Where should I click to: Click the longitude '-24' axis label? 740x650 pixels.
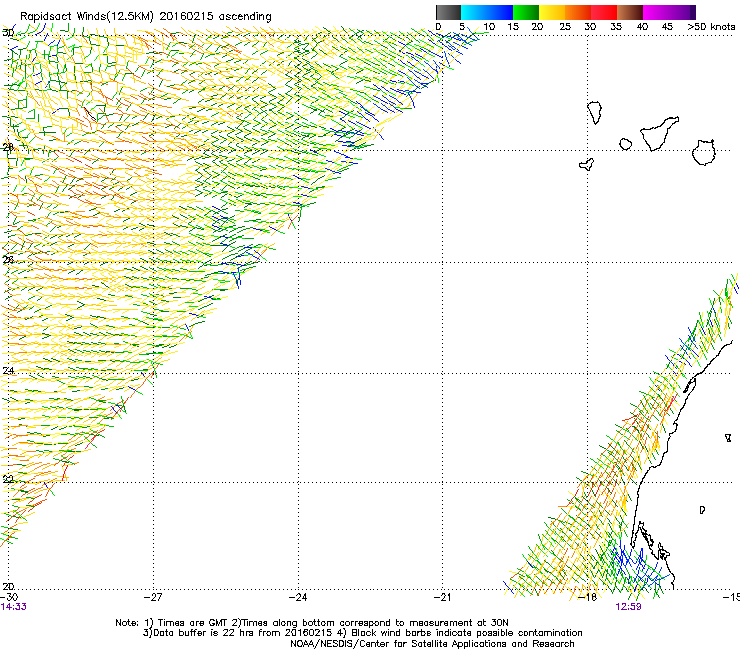[298, 597]
